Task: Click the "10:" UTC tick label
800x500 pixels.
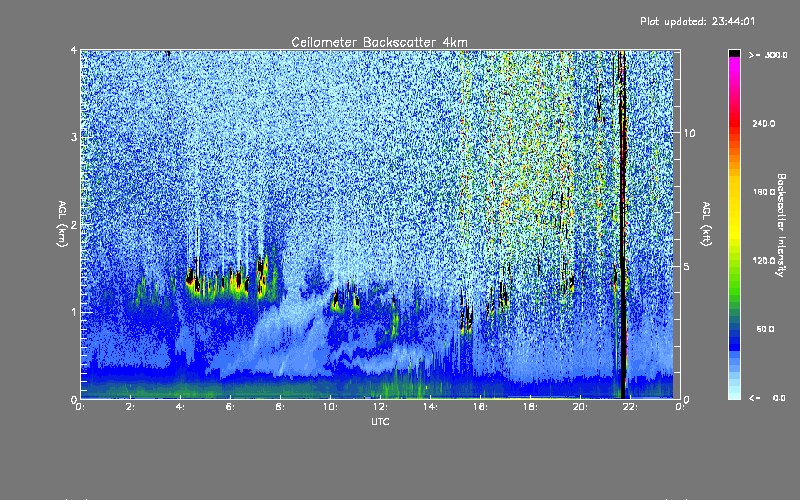Action: coord(330,407)
